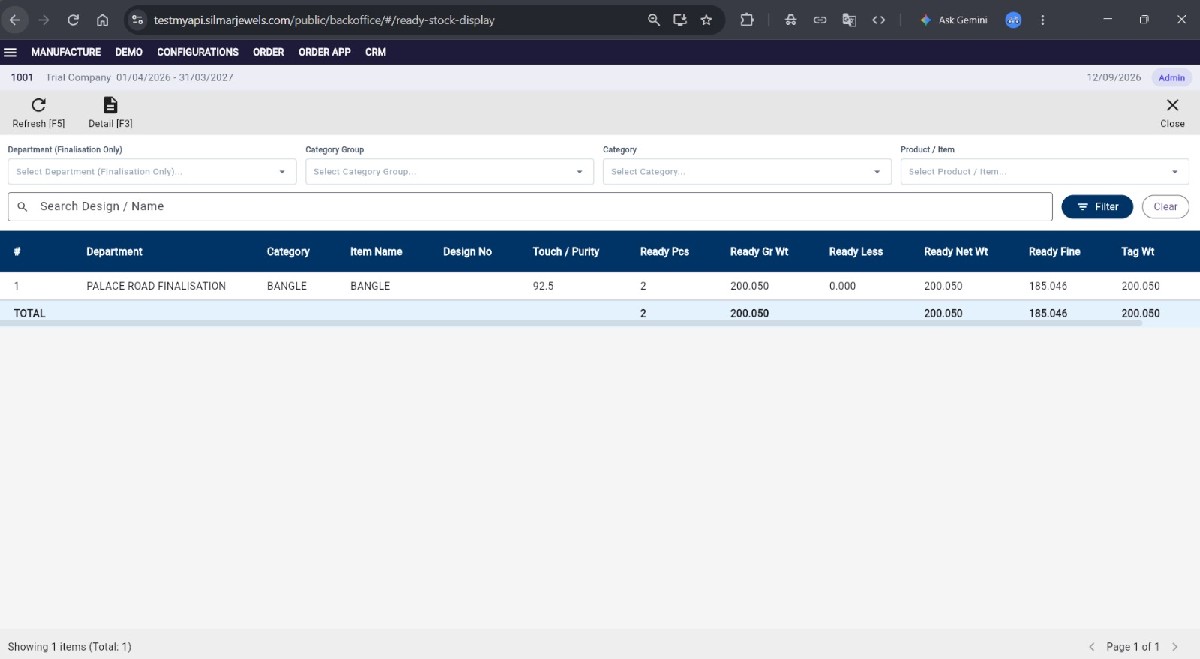The width and height of the screenshot is (1200, 659).
Task: Open the MANUFACTURE menu
Action: click(66, 52)
